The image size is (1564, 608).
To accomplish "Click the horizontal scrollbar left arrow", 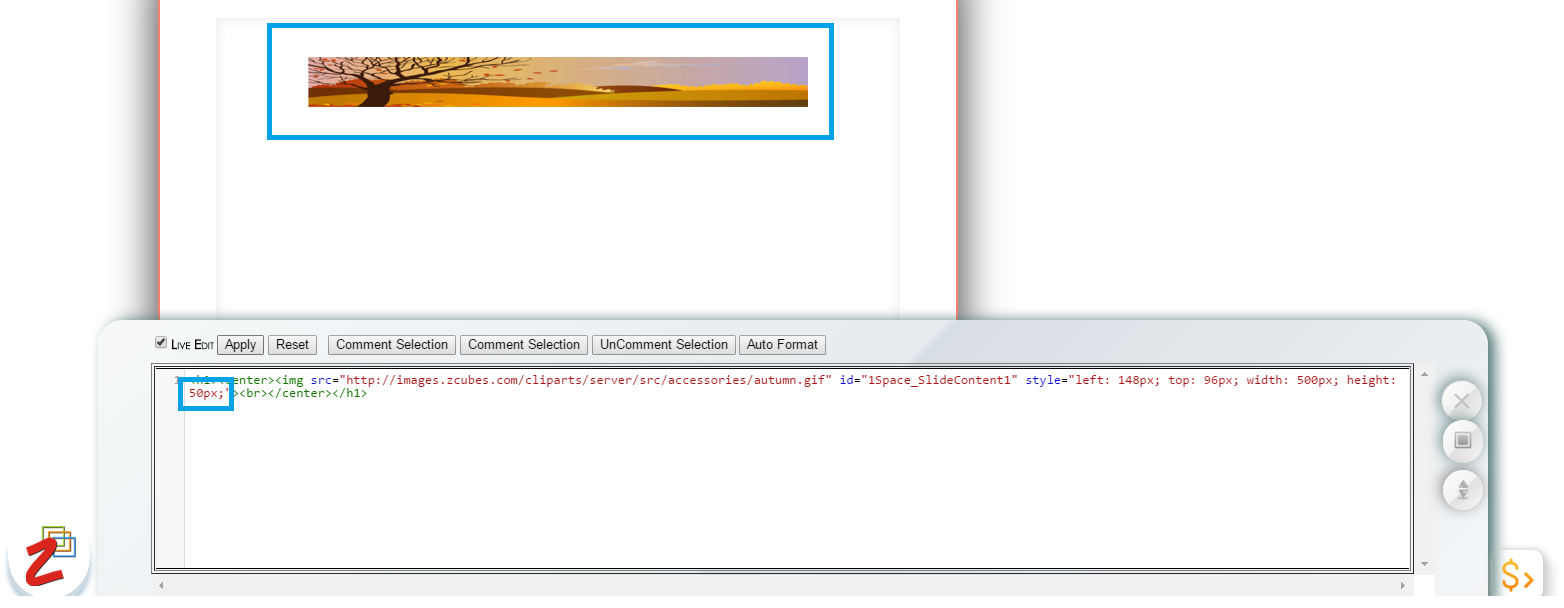I will click(x=162, y=586).
